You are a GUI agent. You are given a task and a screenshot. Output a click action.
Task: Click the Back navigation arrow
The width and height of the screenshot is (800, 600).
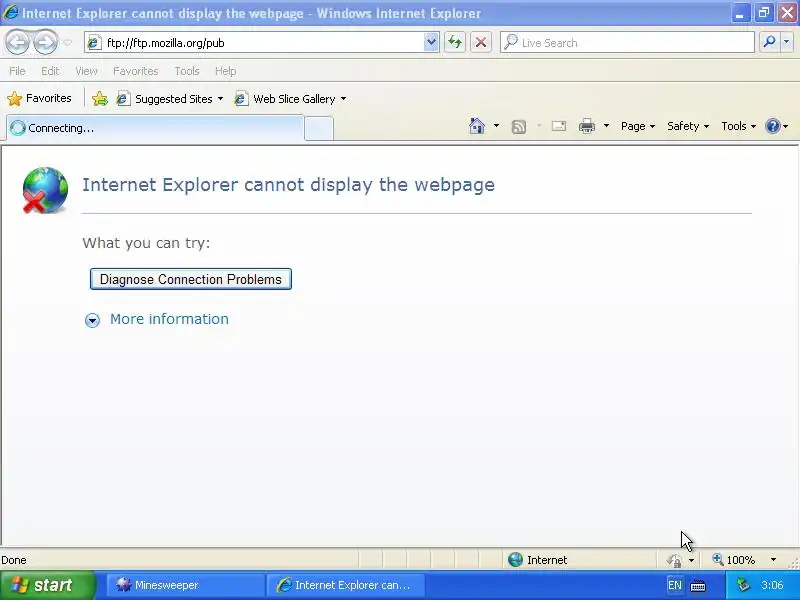[17, 42]
